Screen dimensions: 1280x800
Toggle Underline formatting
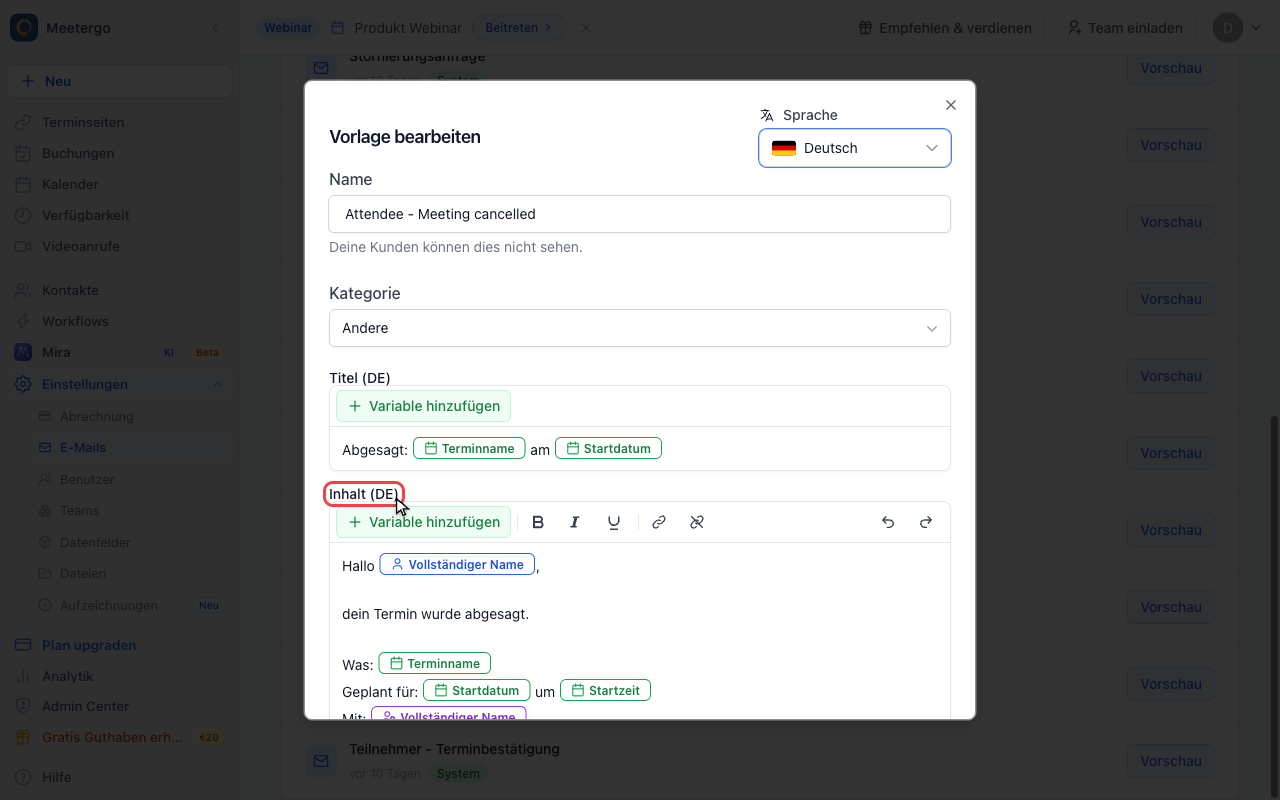coord(614,522)
